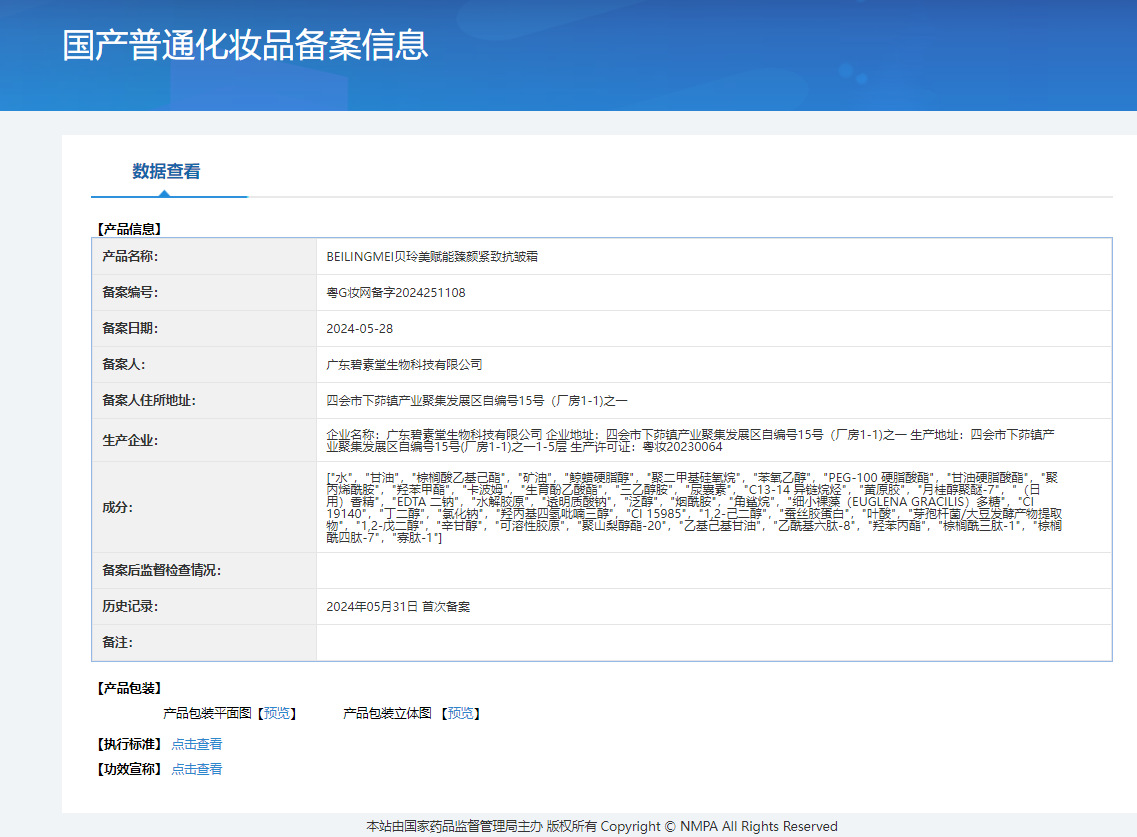Viewport: 1137px width, 837px height.
Task: Click the empty 备案后监督检查情况 value cell
Action: click(x=713, y=571)
